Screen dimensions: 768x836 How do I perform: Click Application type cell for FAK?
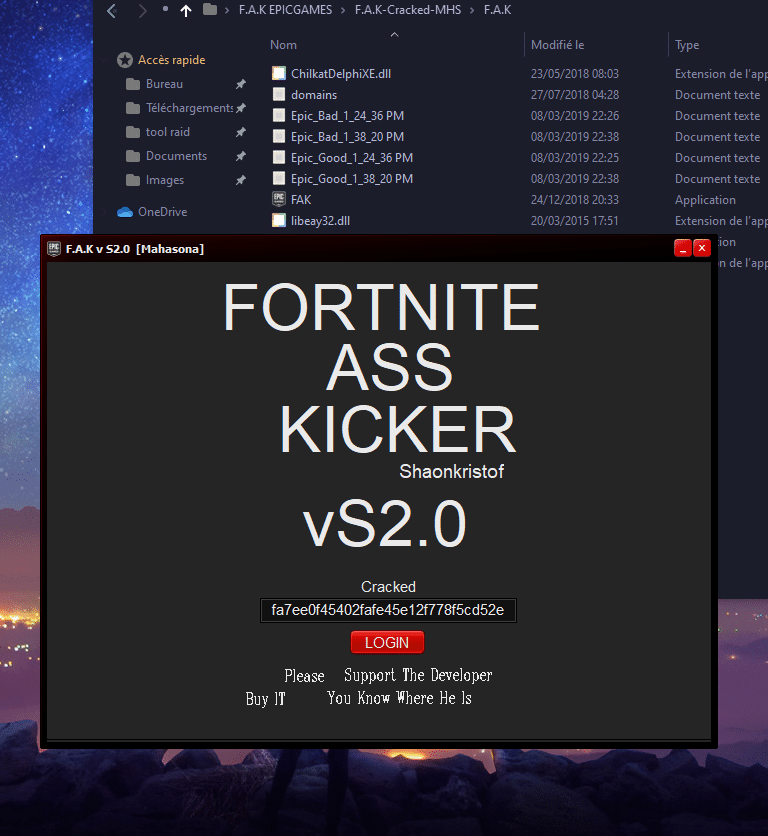point(705,200)
